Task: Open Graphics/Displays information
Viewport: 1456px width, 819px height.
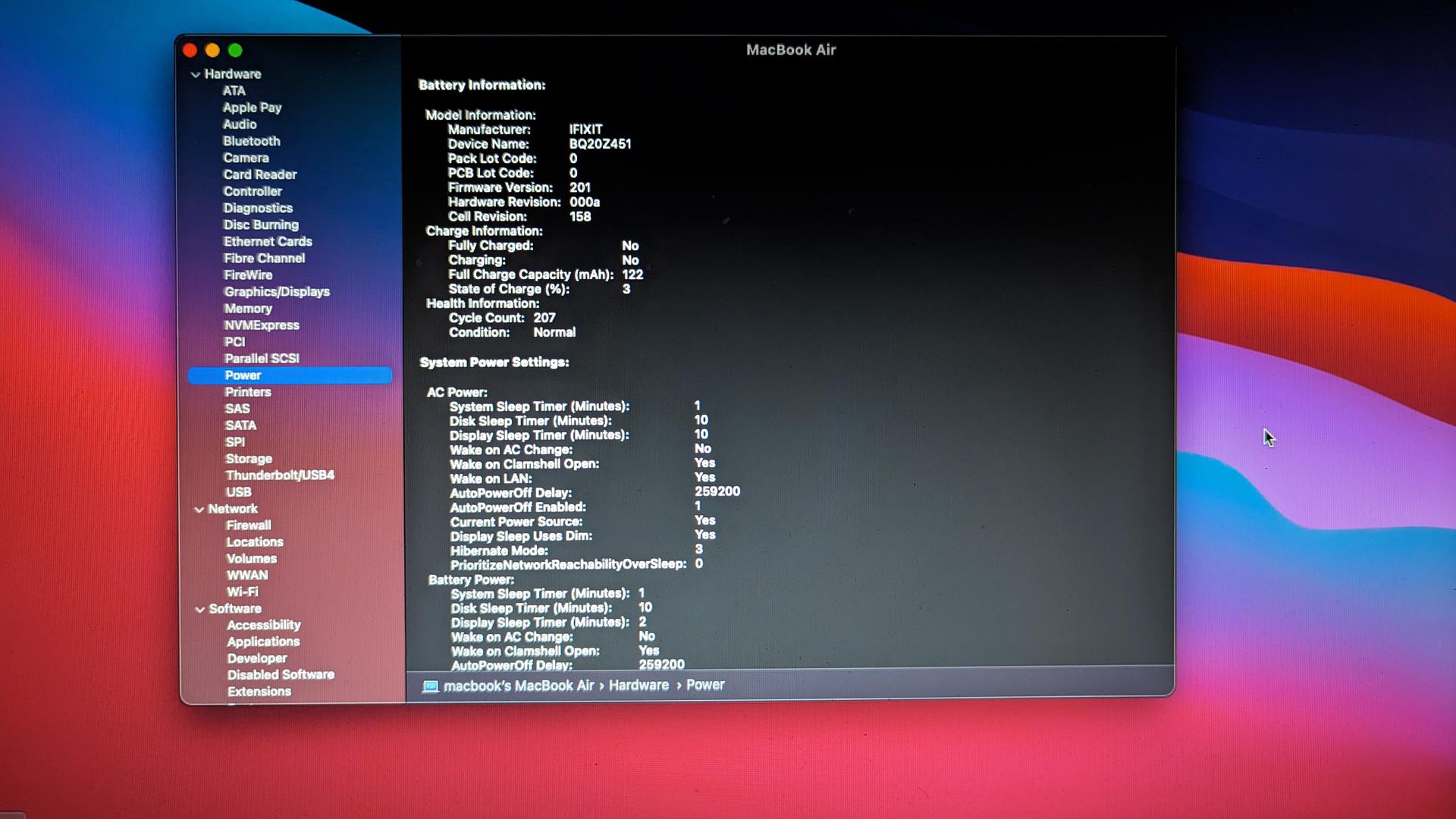Action: click(277, 292)
